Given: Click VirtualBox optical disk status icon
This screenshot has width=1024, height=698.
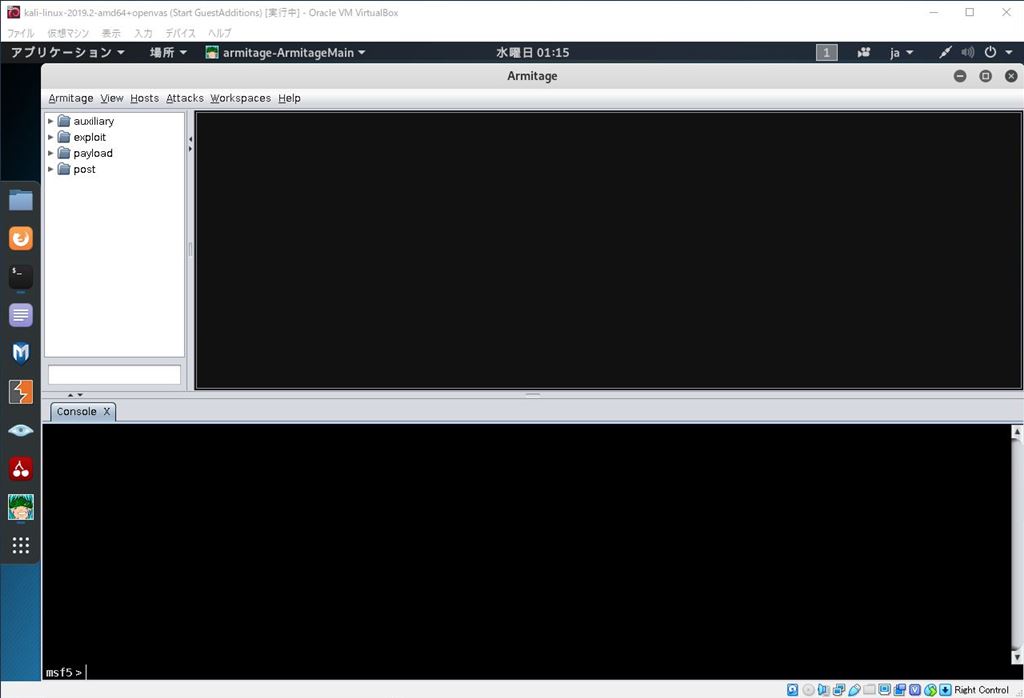Looking at the screenshot, I should pos(808,690).
